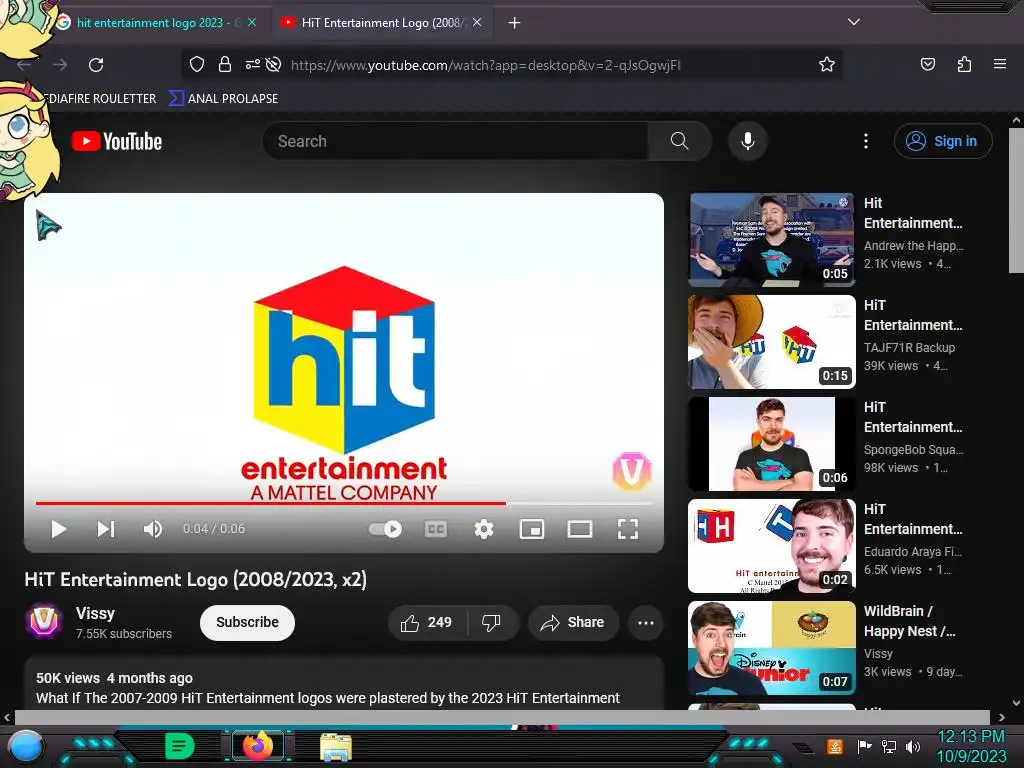Dislike the video with thumbs down

[x=492, y=623]
